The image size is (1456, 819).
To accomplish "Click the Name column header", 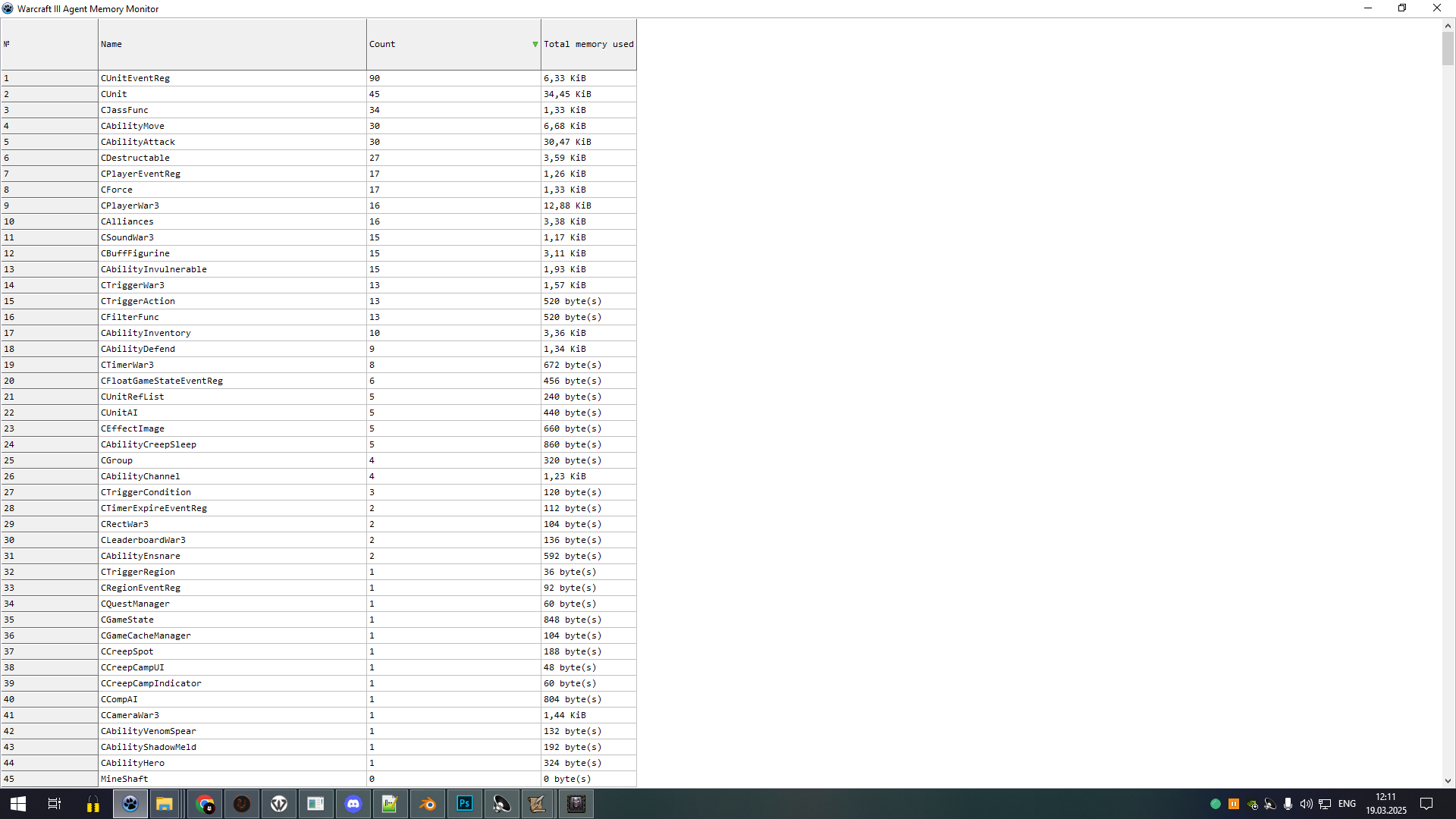I will coord(231,44).
